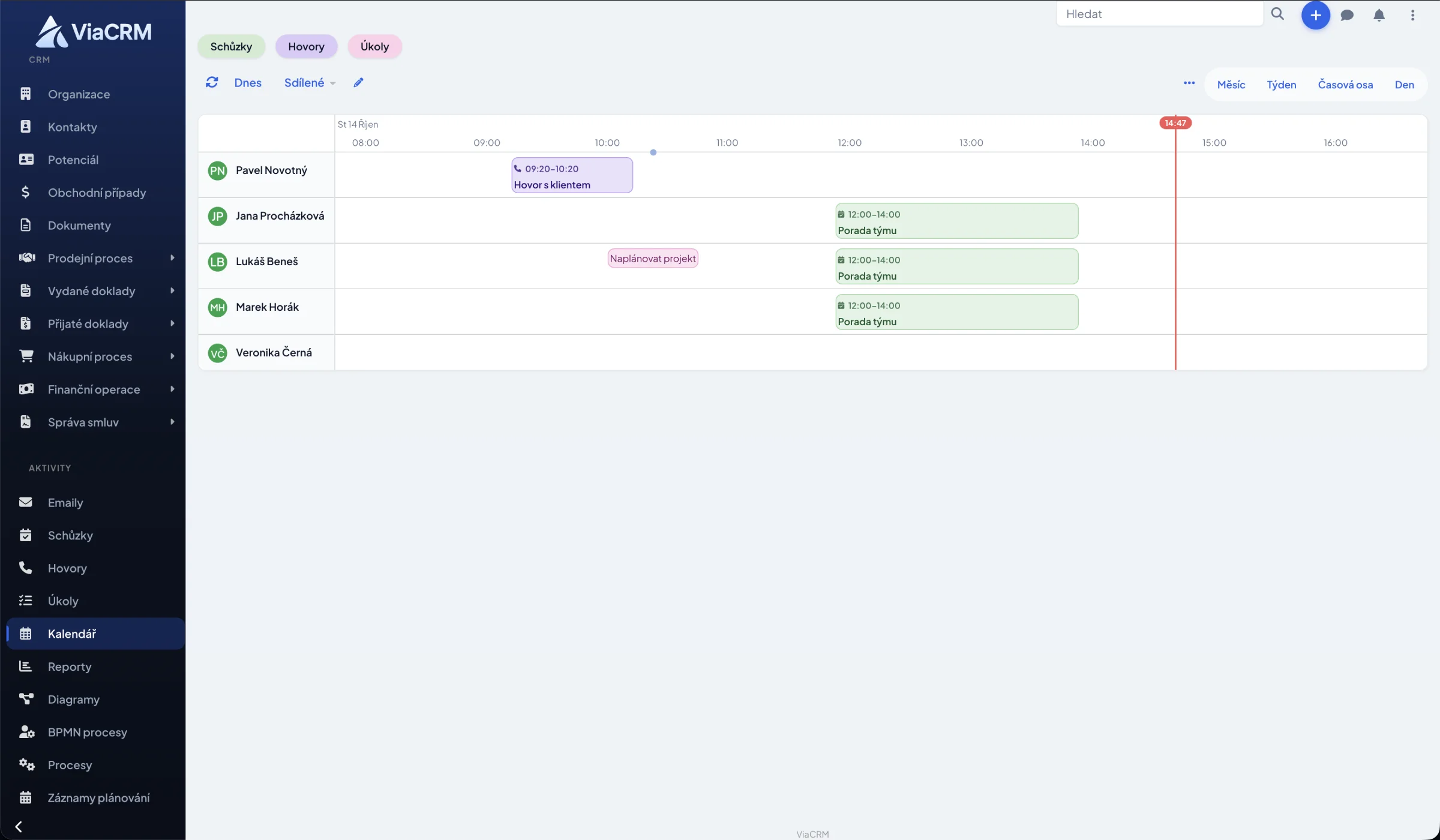
Task: Click the pencil edit icon next to Sdílené
Action: pyautogui.click(x=358, y=83)
